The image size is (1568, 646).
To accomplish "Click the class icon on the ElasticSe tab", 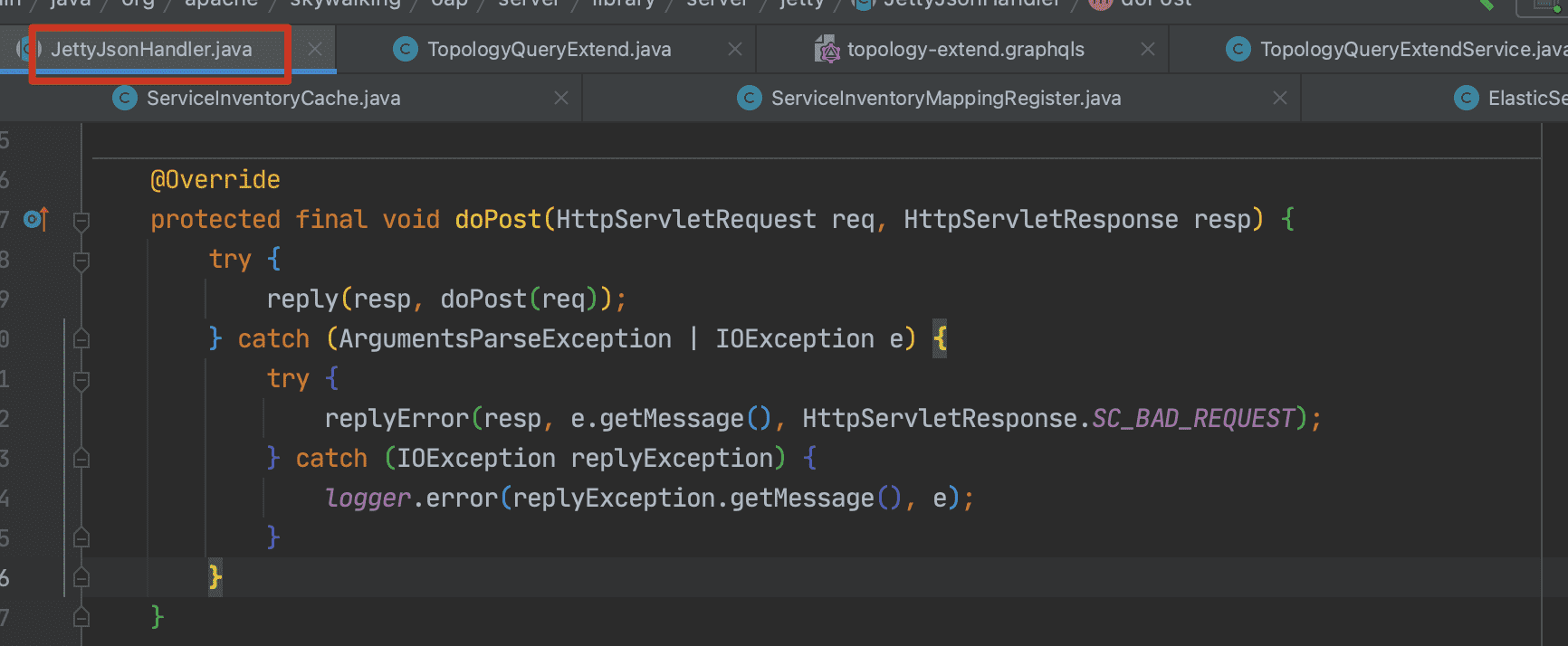I will (1467, 99).
